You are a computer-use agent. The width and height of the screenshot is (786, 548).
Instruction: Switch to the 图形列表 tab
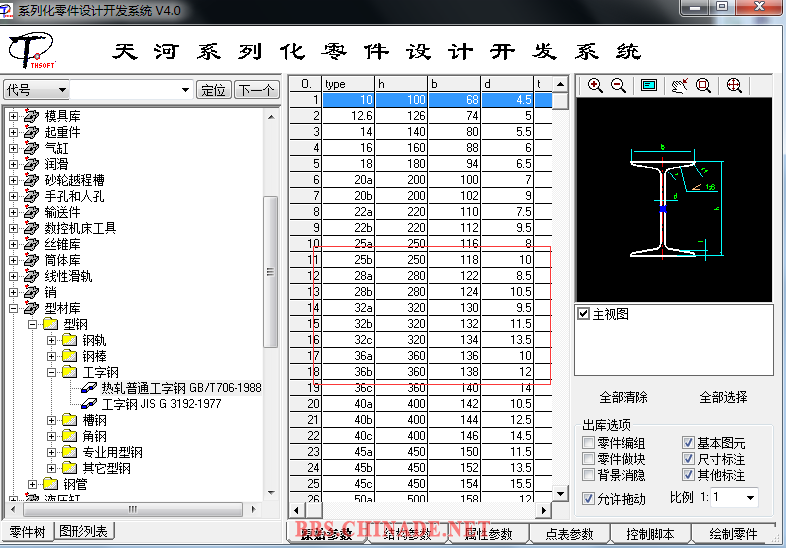click(83, 531)
